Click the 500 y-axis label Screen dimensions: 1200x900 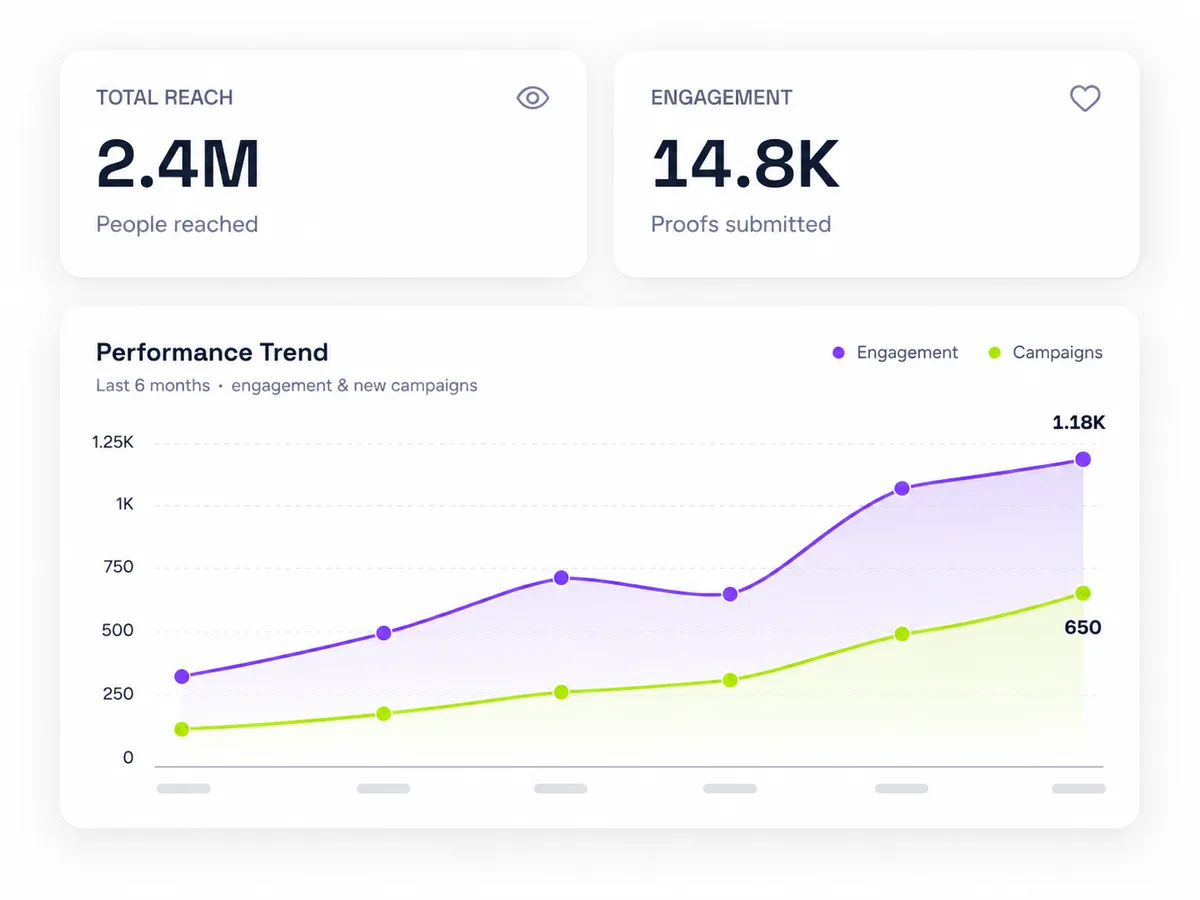pos(117,631)
